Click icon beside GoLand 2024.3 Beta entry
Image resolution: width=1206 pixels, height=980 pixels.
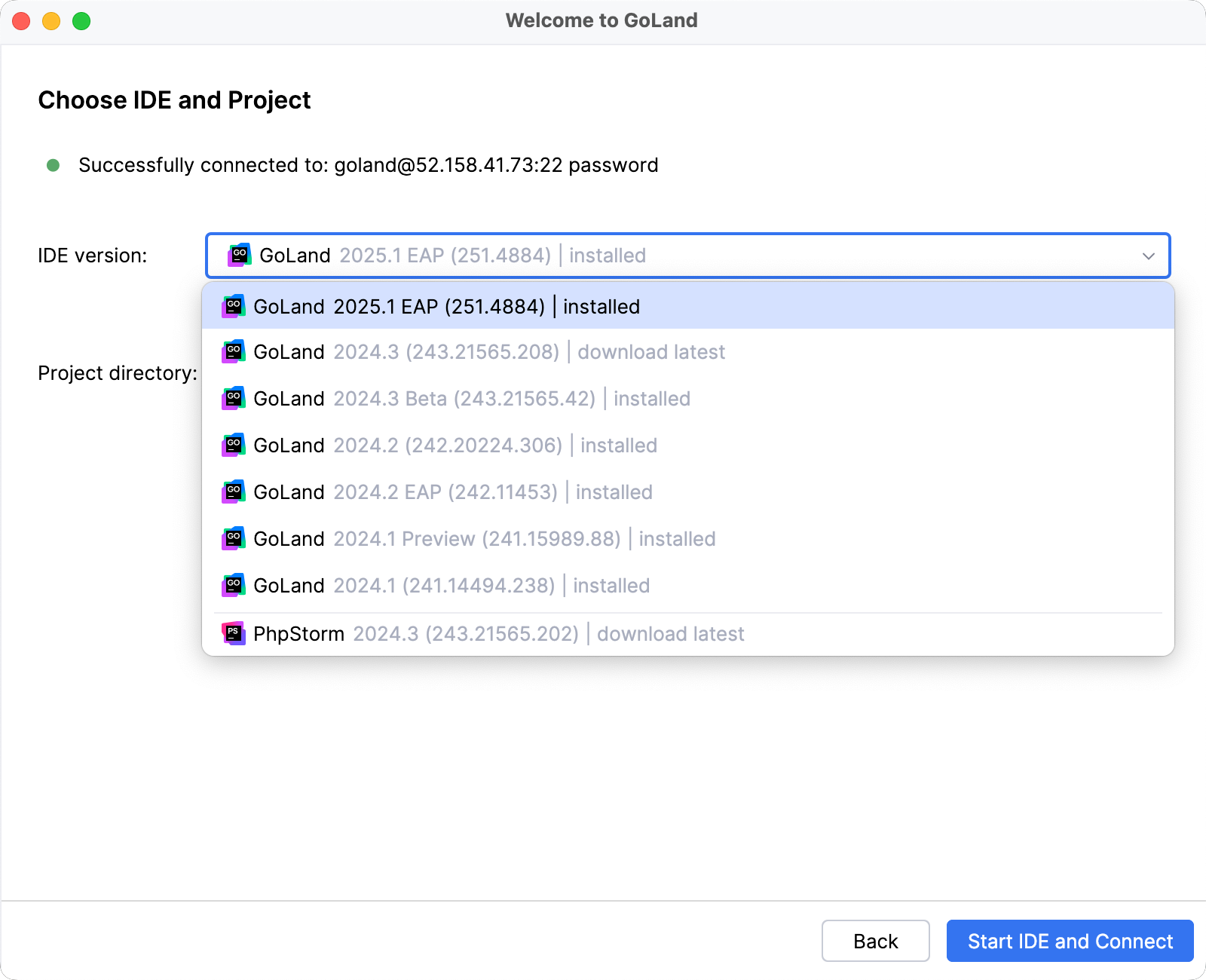[234, 399]
